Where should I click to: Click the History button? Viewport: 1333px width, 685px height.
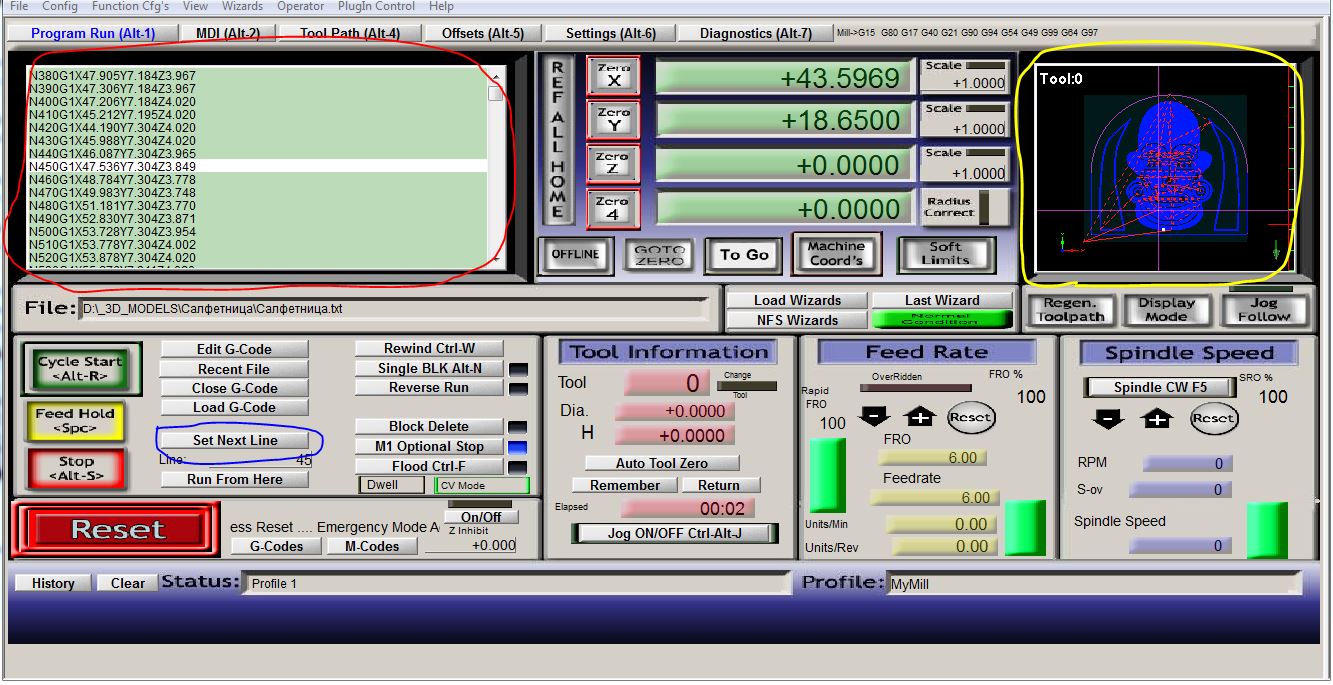tap(53, 583)
